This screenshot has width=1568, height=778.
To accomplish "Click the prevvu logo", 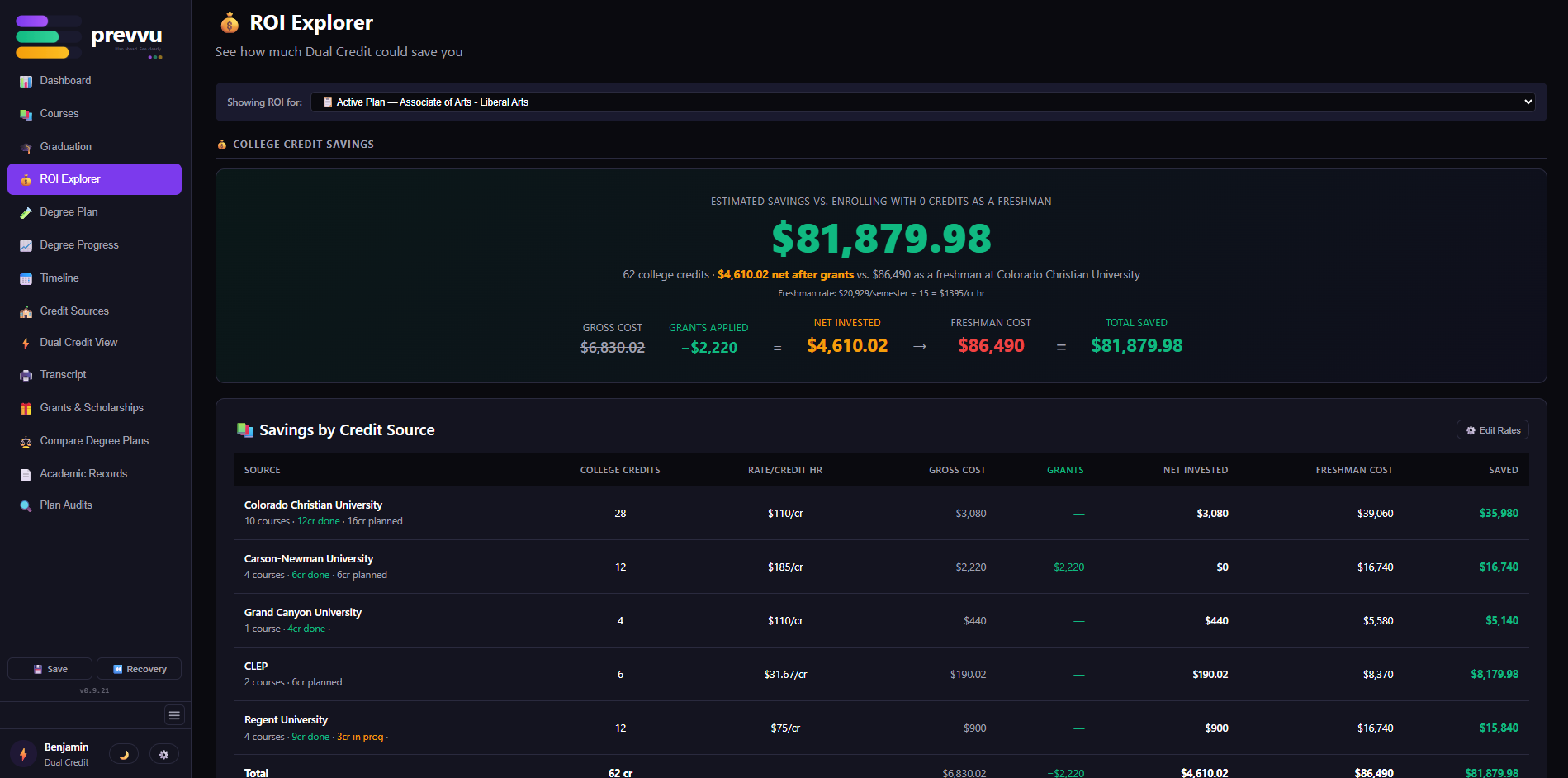I will (89, 37).
